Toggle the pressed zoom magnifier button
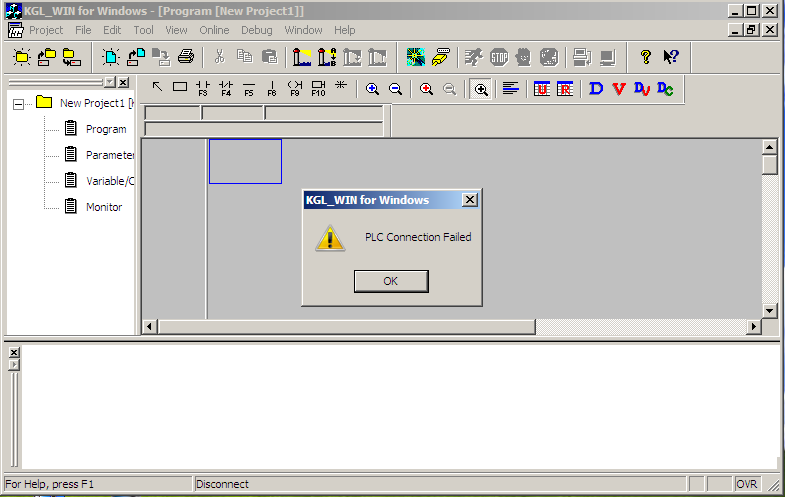785x497 pixels. coord(481,90)
